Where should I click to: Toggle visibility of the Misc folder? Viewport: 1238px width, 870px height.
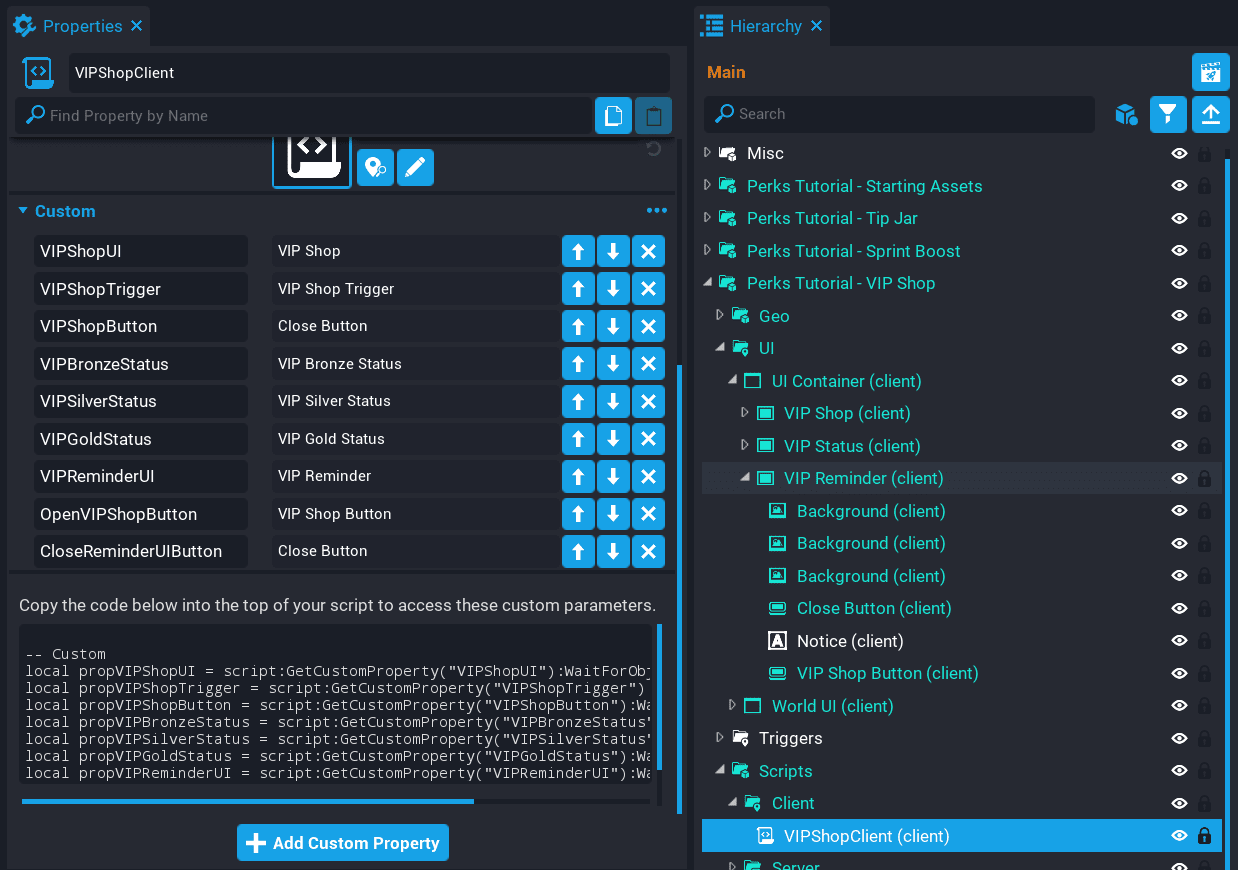[x=1179, y=154]
